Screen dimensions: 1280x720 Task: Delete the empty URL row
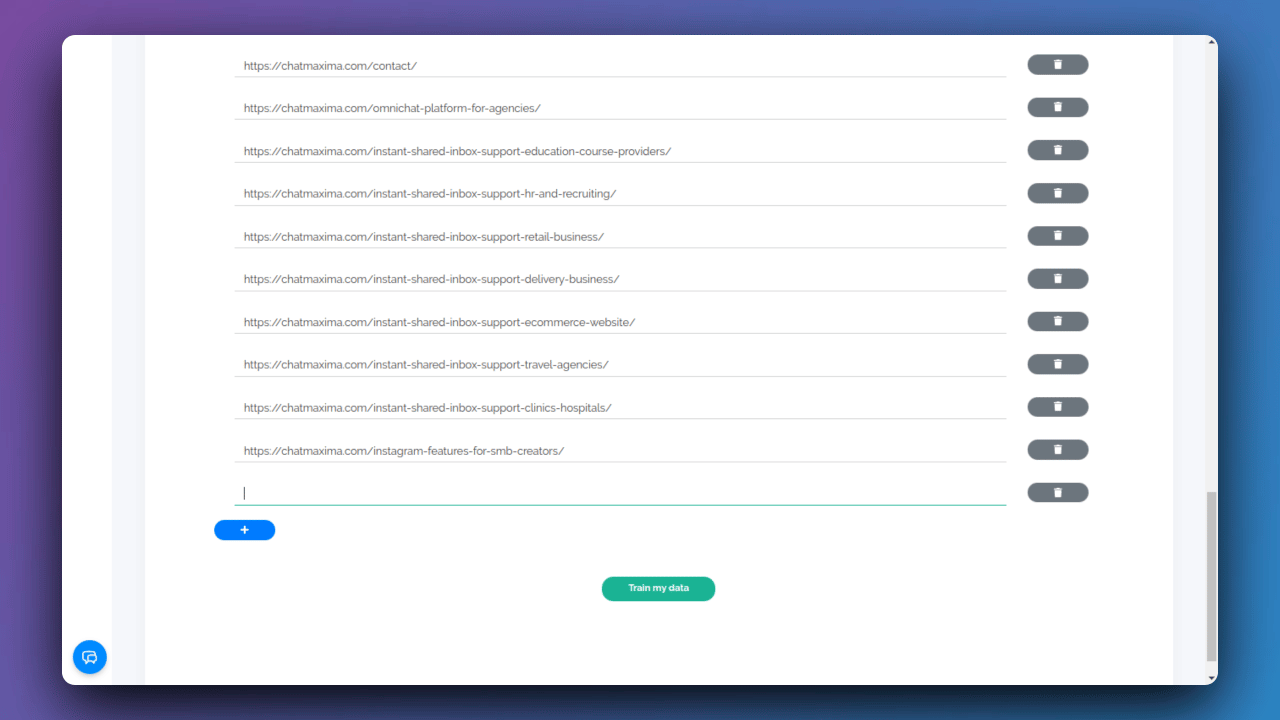(1057, 493)
